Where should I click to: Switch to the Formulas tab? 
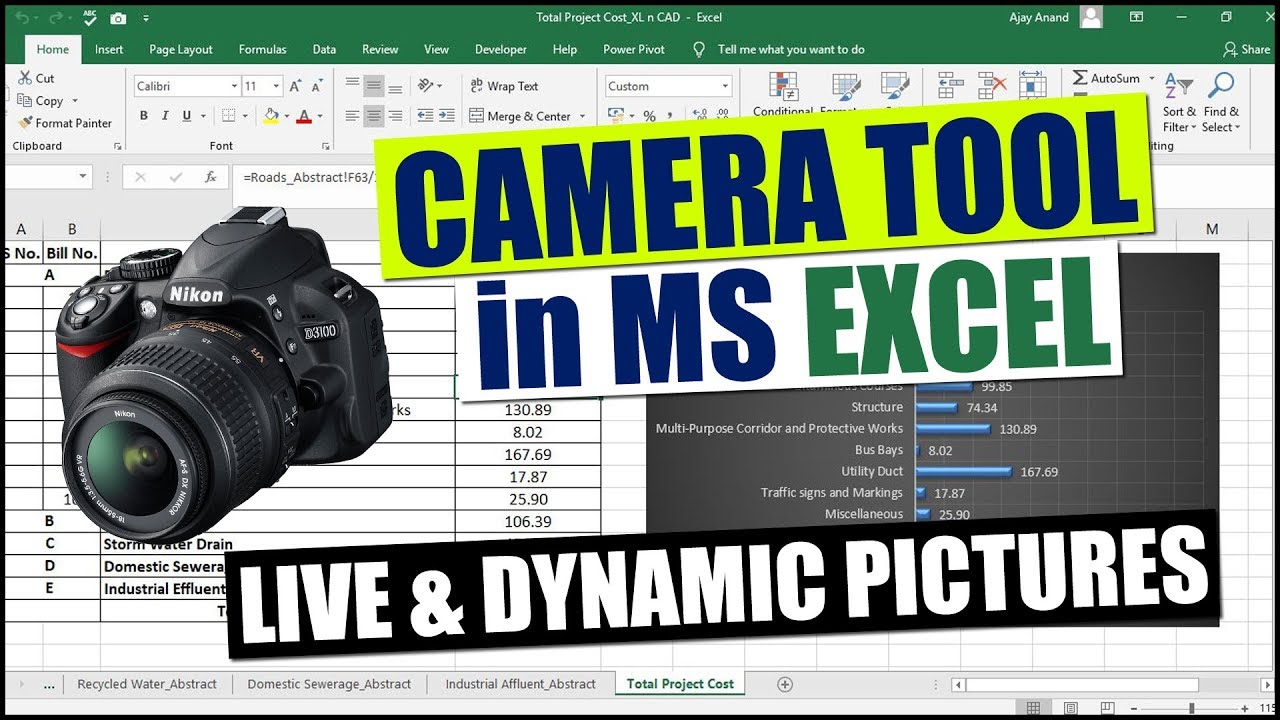262,49
